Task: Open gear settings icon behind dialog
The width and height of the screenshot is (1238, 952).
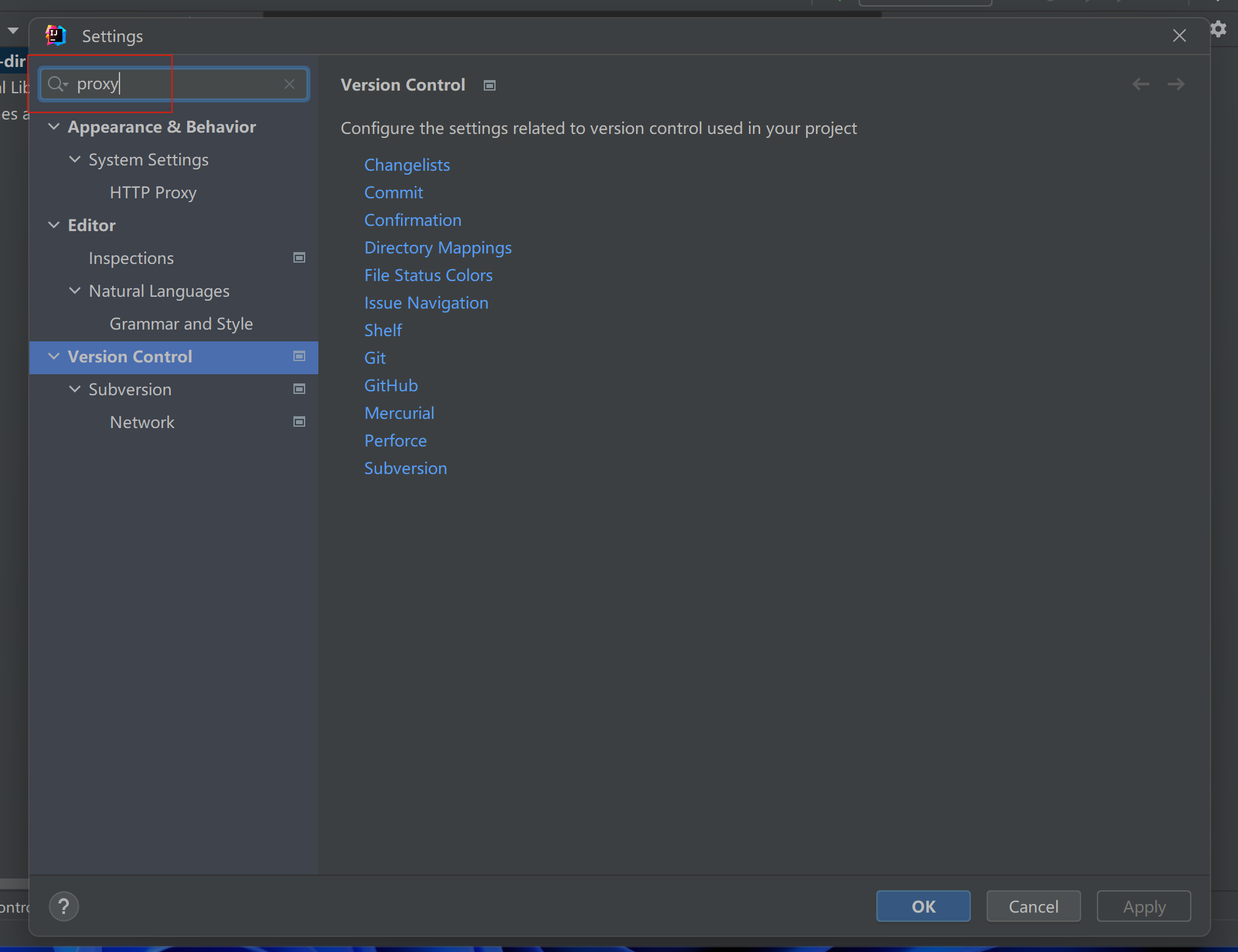Action: pyautogui.click(x=1219, y=29)
